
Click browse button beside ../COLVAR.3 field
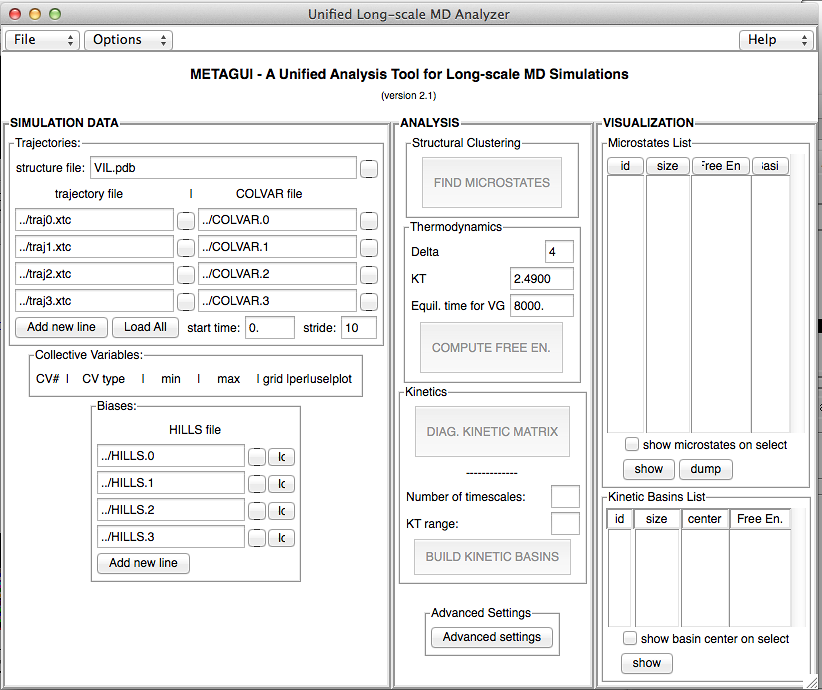(370, 300)
